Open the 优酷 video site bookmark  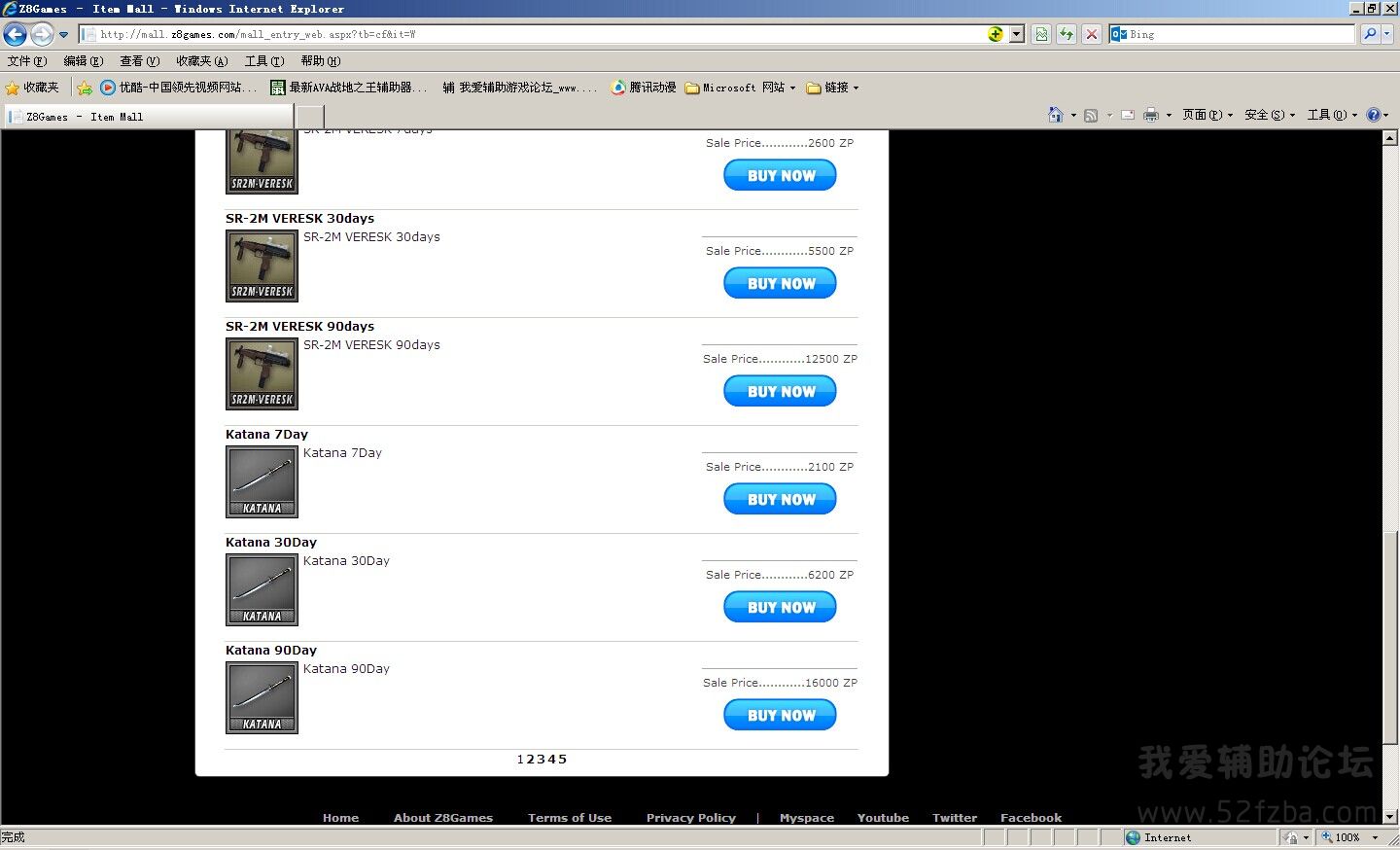coord(179,88)
